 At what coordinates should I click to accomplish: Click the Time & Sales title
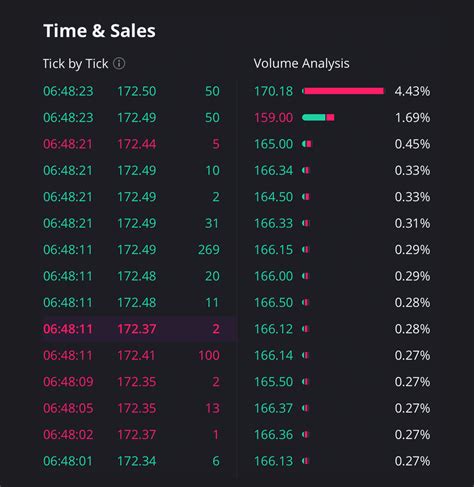[x=99, y=31]
